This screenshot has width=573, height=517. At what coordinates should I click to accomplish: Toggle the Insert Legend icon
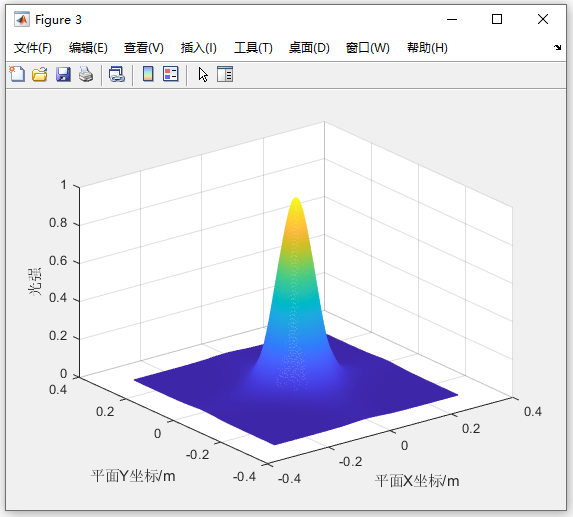tap(170, 74)
